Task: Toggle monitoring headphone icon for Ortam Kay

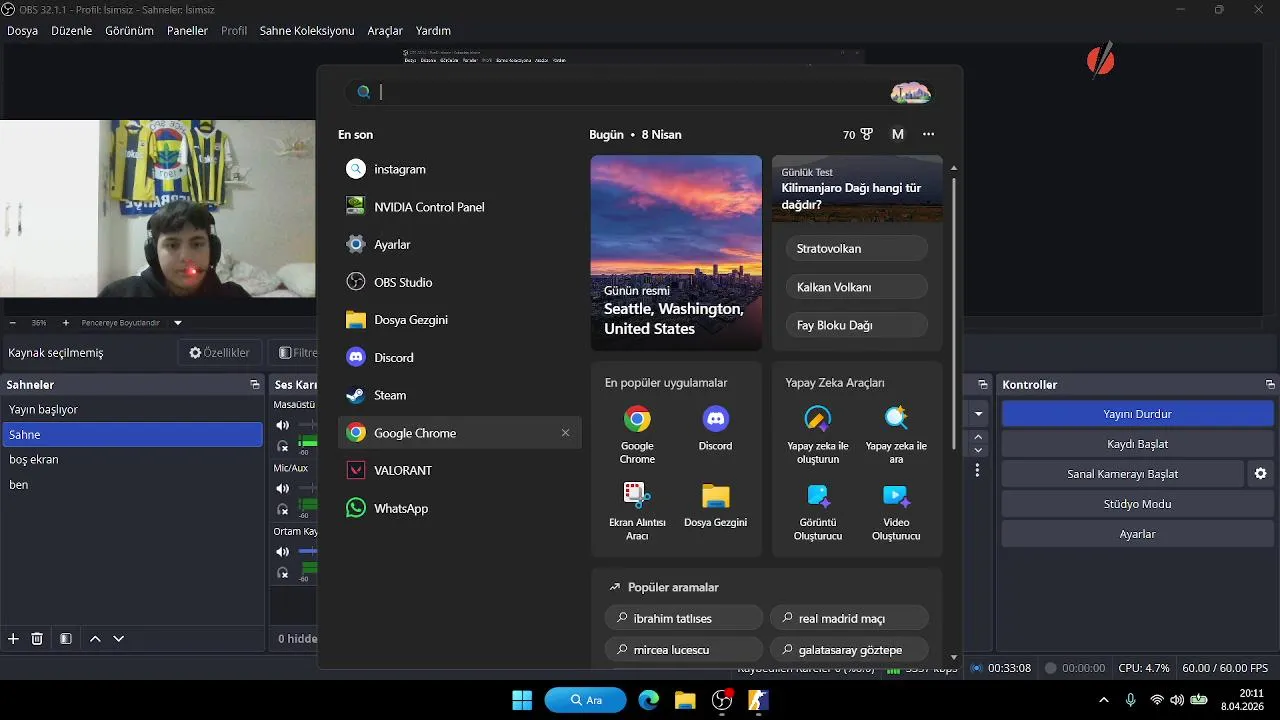Action: pyautogui.click(x=283, y=573)
